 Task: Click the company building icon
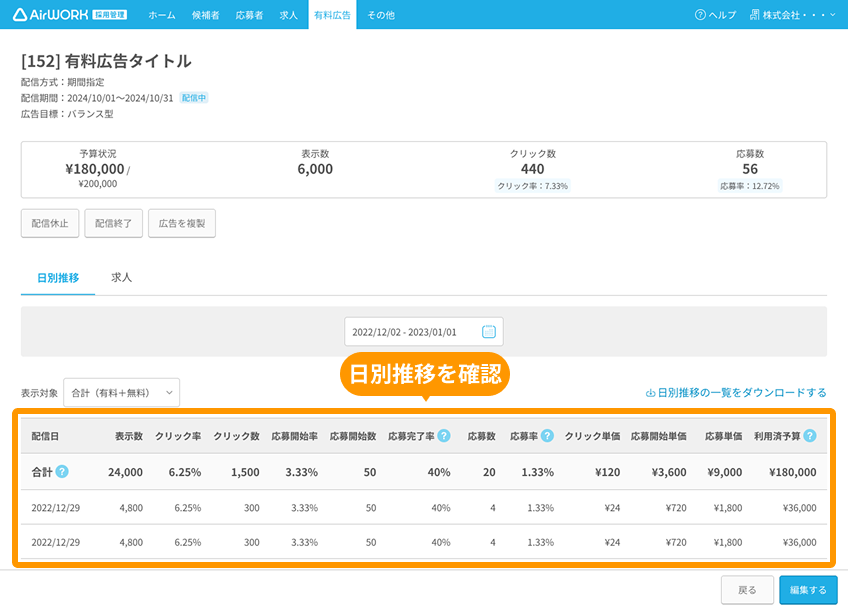pos(754,15)
